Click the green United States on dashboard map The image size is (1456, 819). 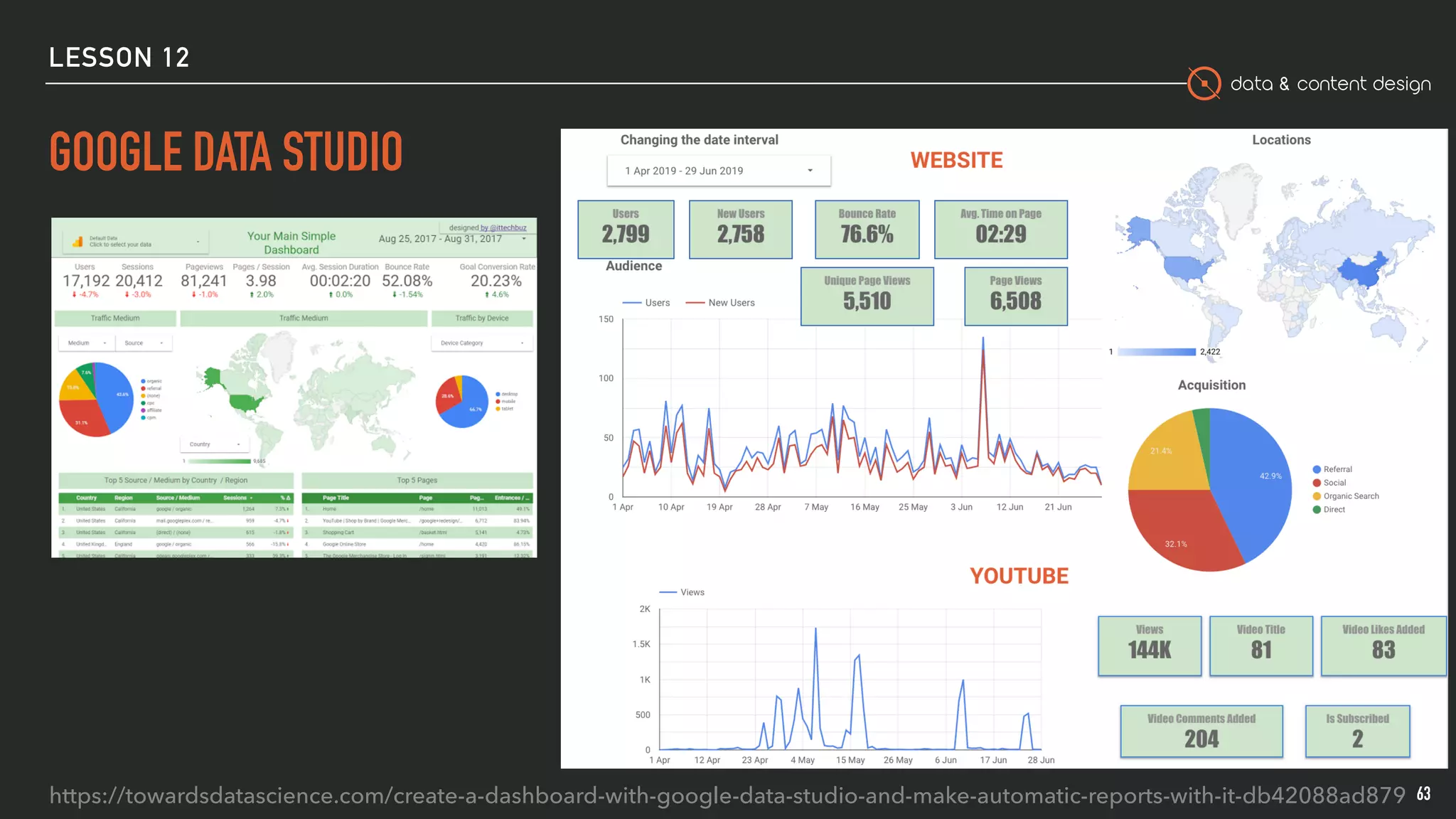245,402
